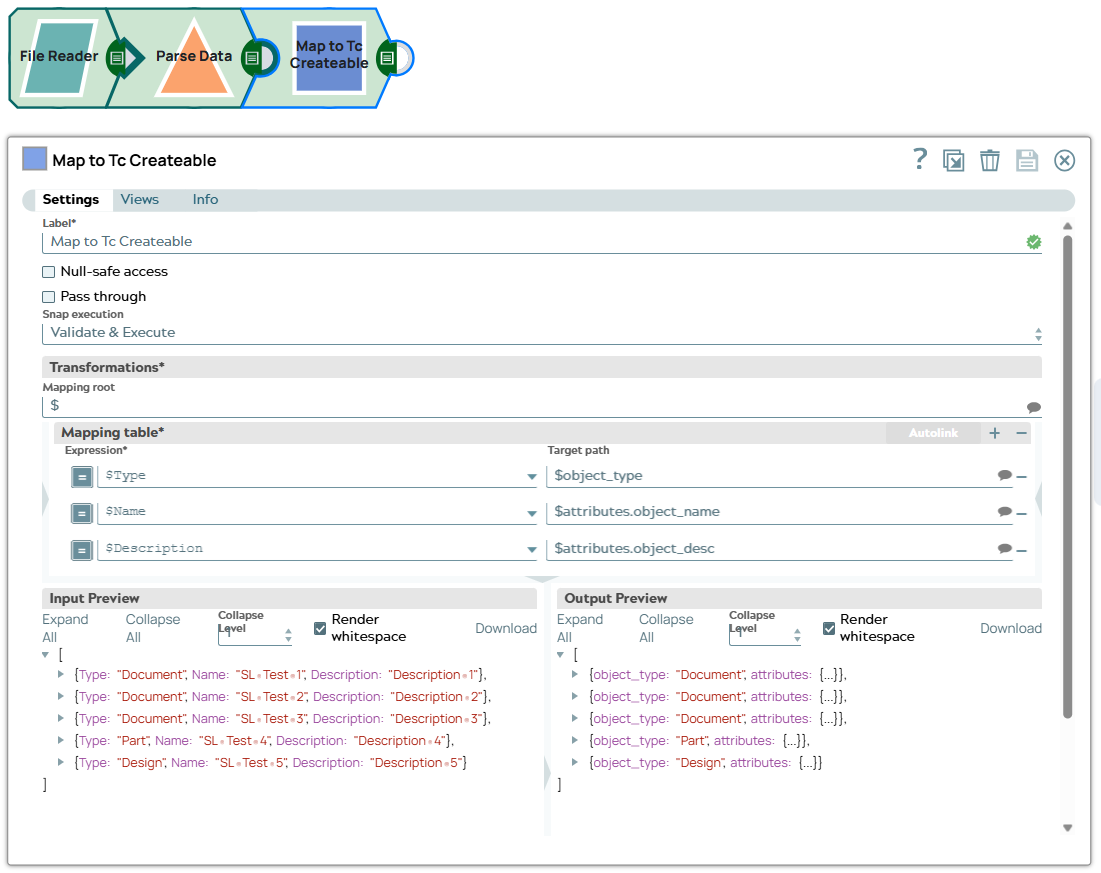Screen dimensions: 1101x873
Task: Adjust Input Preview Collapse Level stepper
Action: 288,636
